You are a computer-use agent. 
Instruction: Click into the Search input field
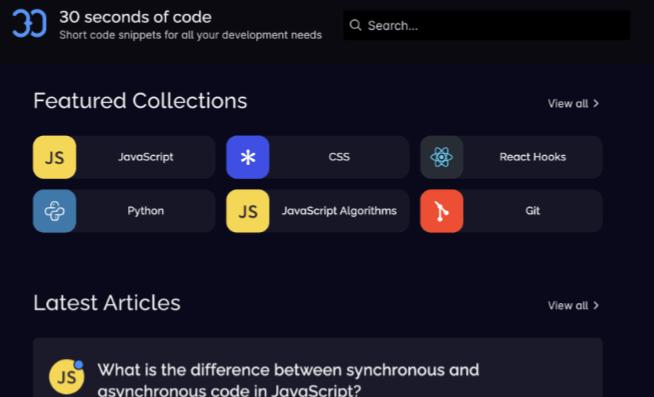487,25
